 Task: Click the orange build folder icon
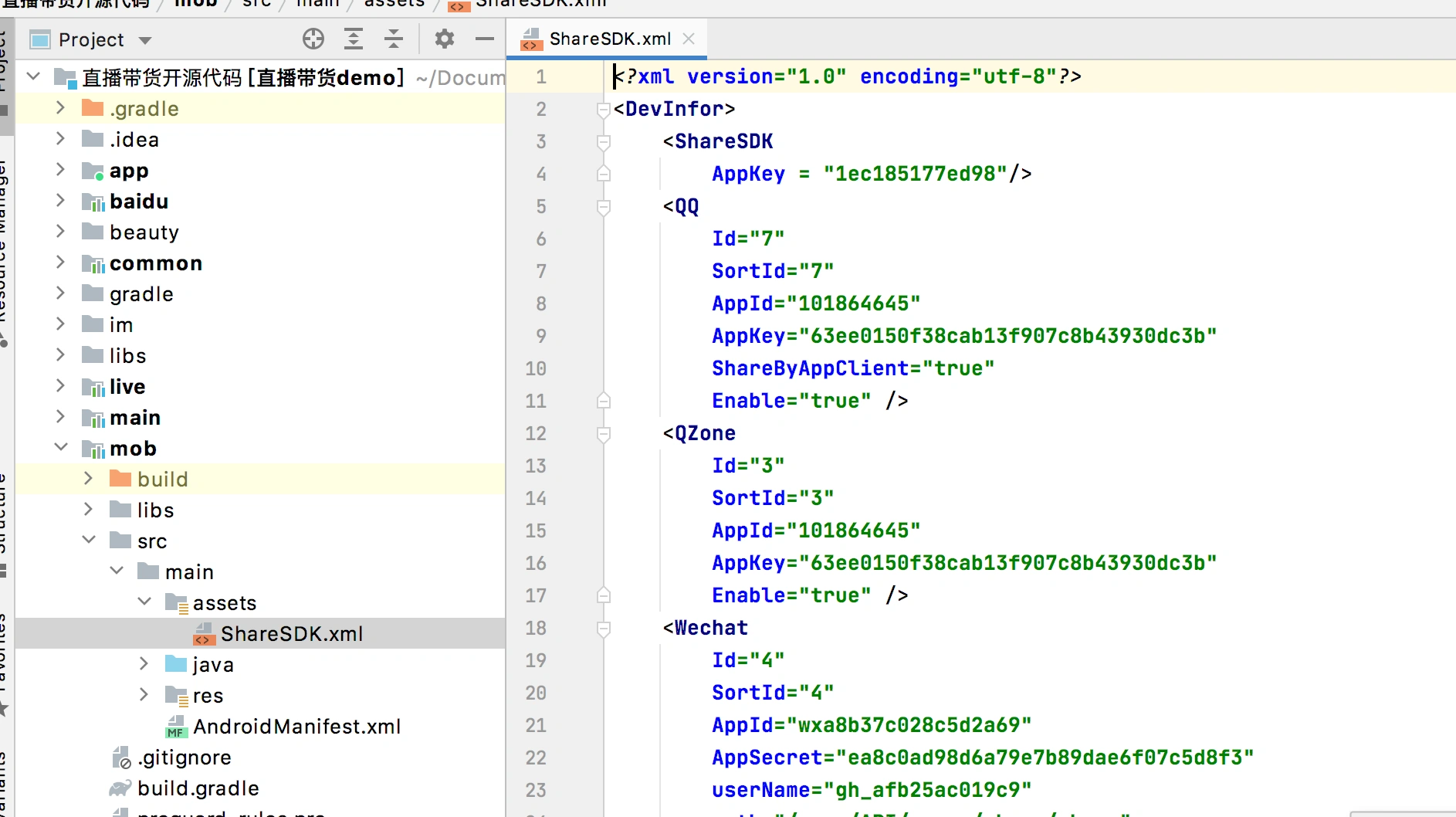pos(120,479)
